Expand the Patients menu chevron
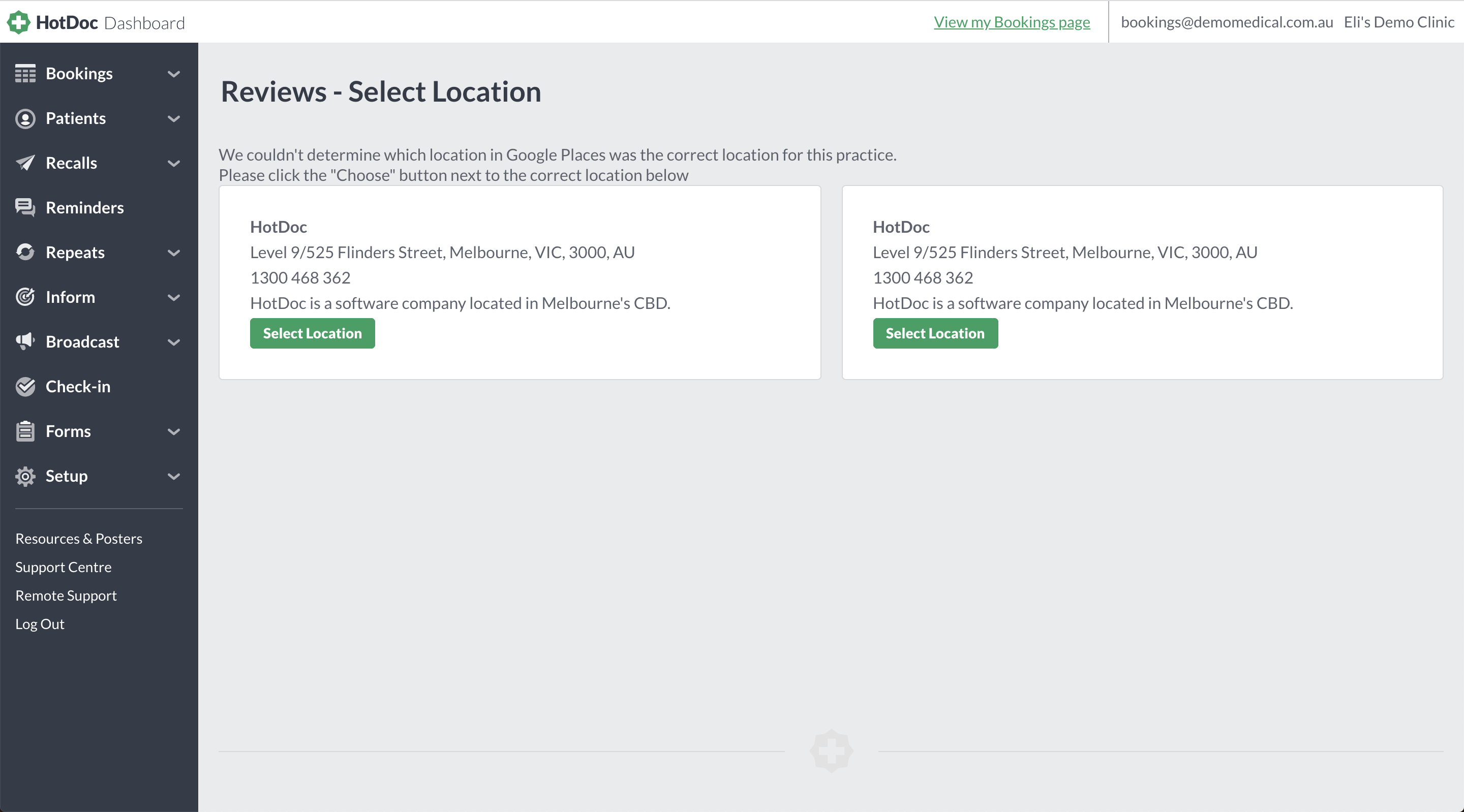The image size is (1464, 812). (x=174, y=119)
